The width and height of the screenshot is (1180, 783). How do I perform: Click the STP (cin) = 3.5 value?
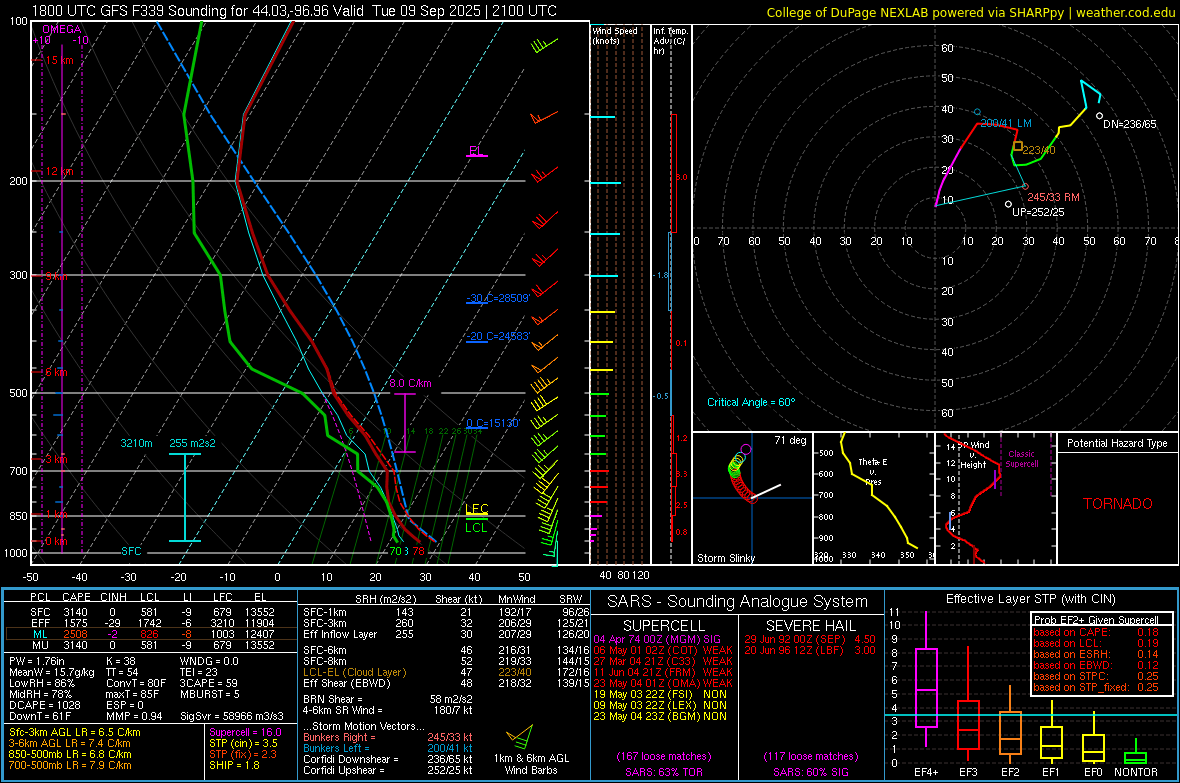click(x=243, y=743)
